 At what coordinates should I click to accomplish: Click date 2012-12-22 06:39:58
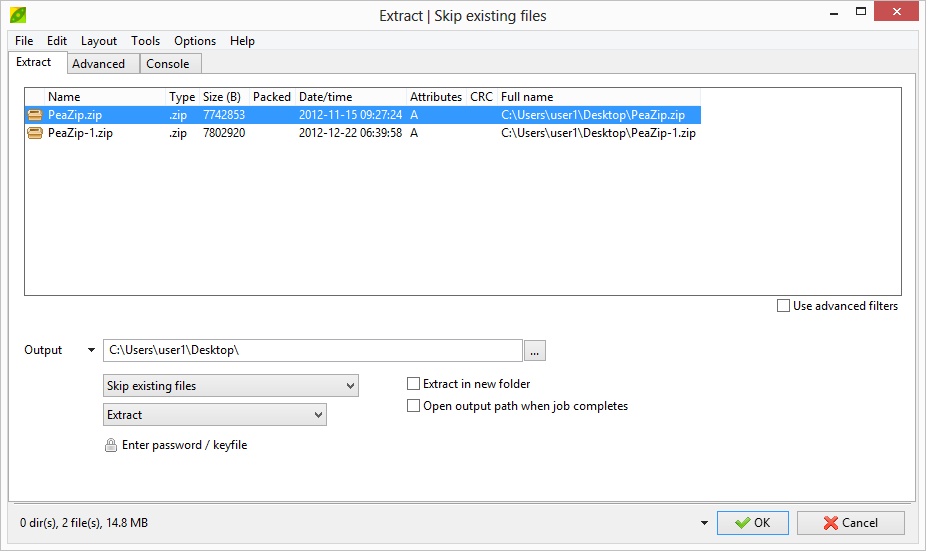click(350, 133)
